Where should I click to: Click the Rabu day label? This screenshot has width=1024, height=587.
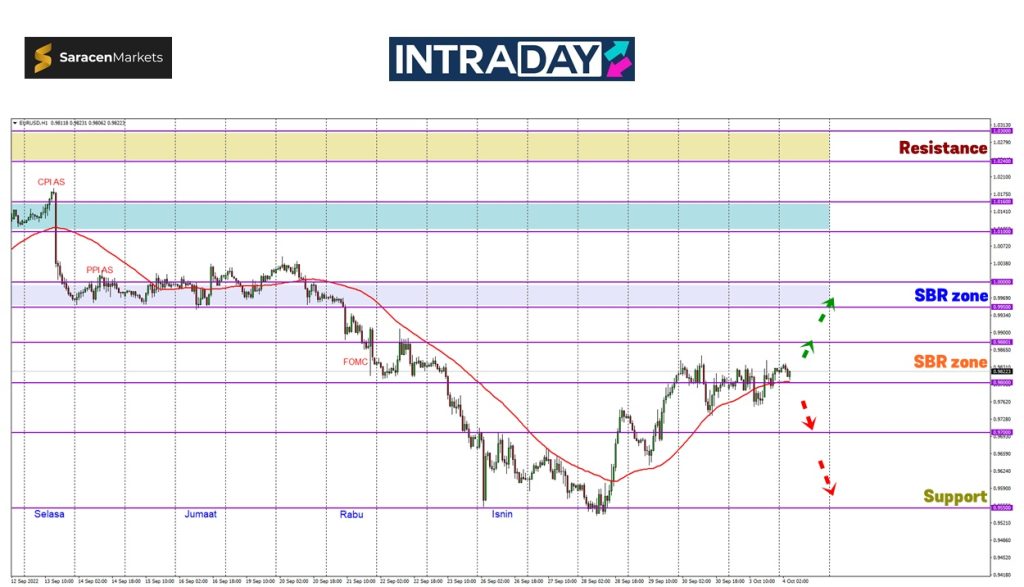(351, 514)
